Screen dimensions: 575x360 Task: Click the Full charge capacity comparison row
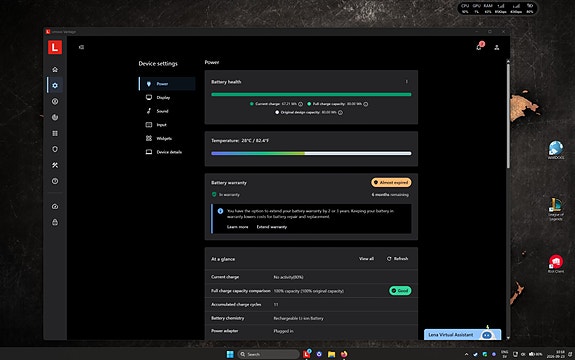(311, 291)
